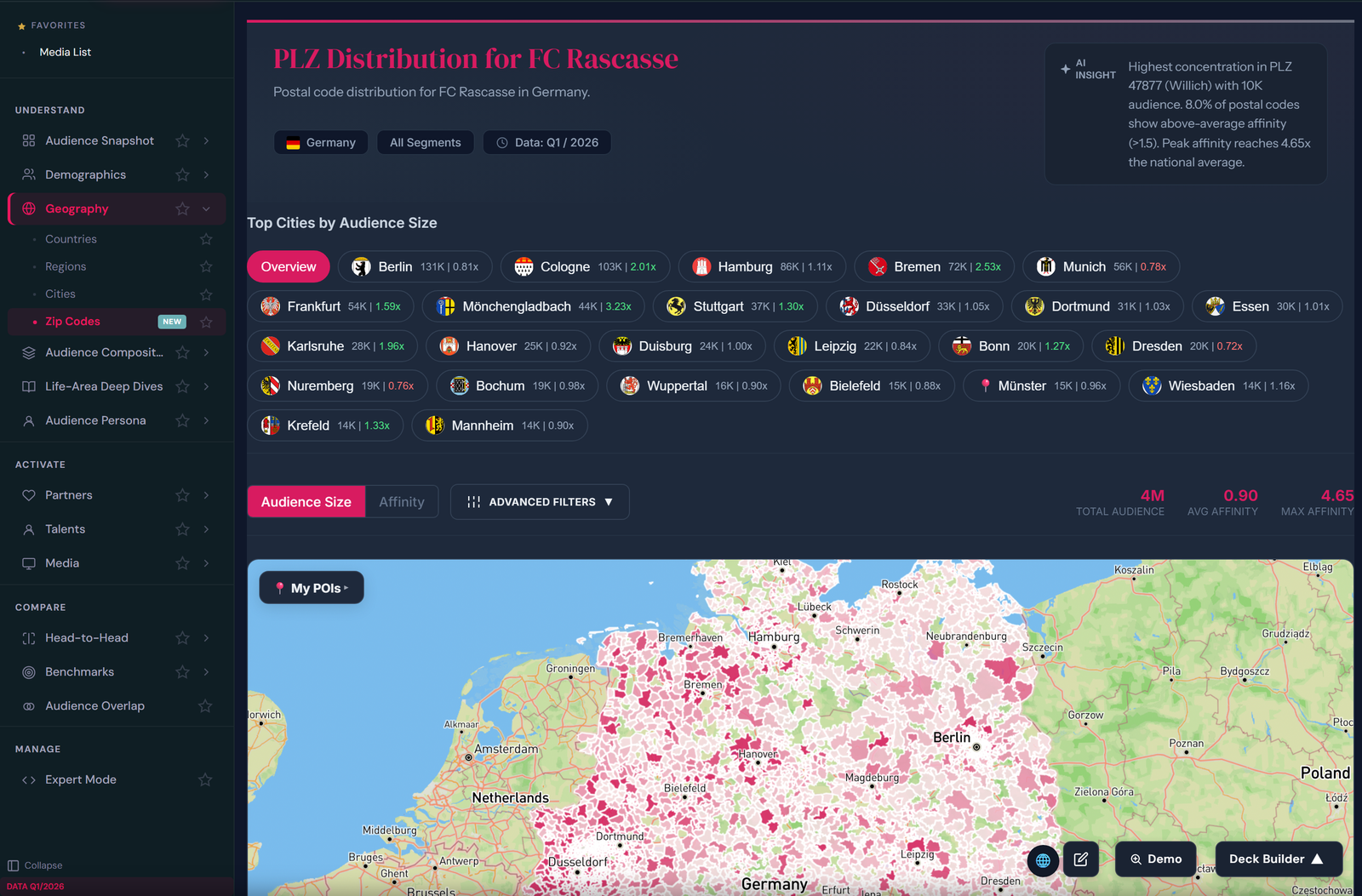This screenshot has height=896, width=1362.
Task: Click the 4M Total Audience stat
Action: (1120, 502)
